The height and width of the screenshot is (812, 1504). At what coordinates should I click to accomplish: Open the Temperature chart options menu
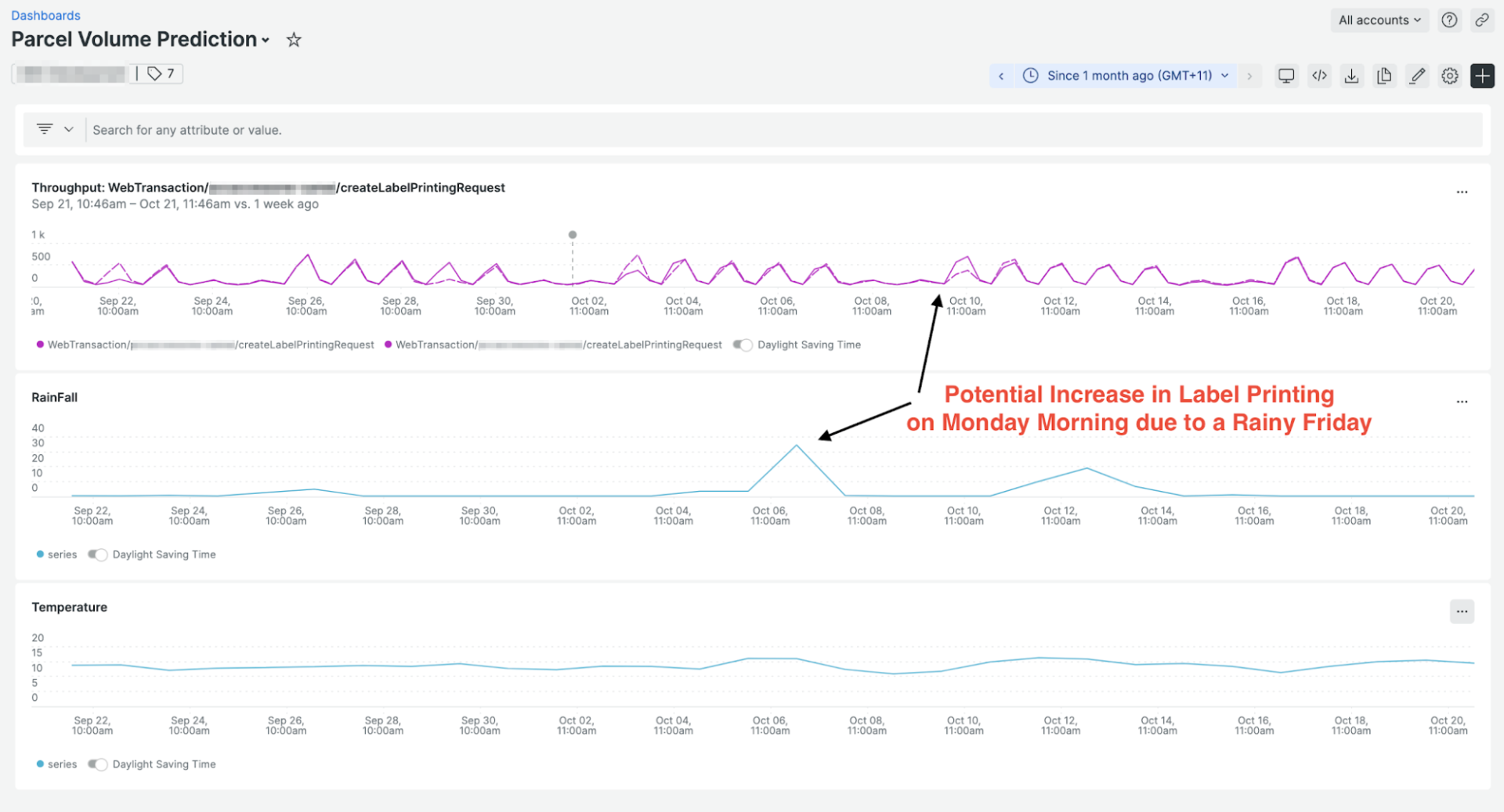click(1462, 612)
